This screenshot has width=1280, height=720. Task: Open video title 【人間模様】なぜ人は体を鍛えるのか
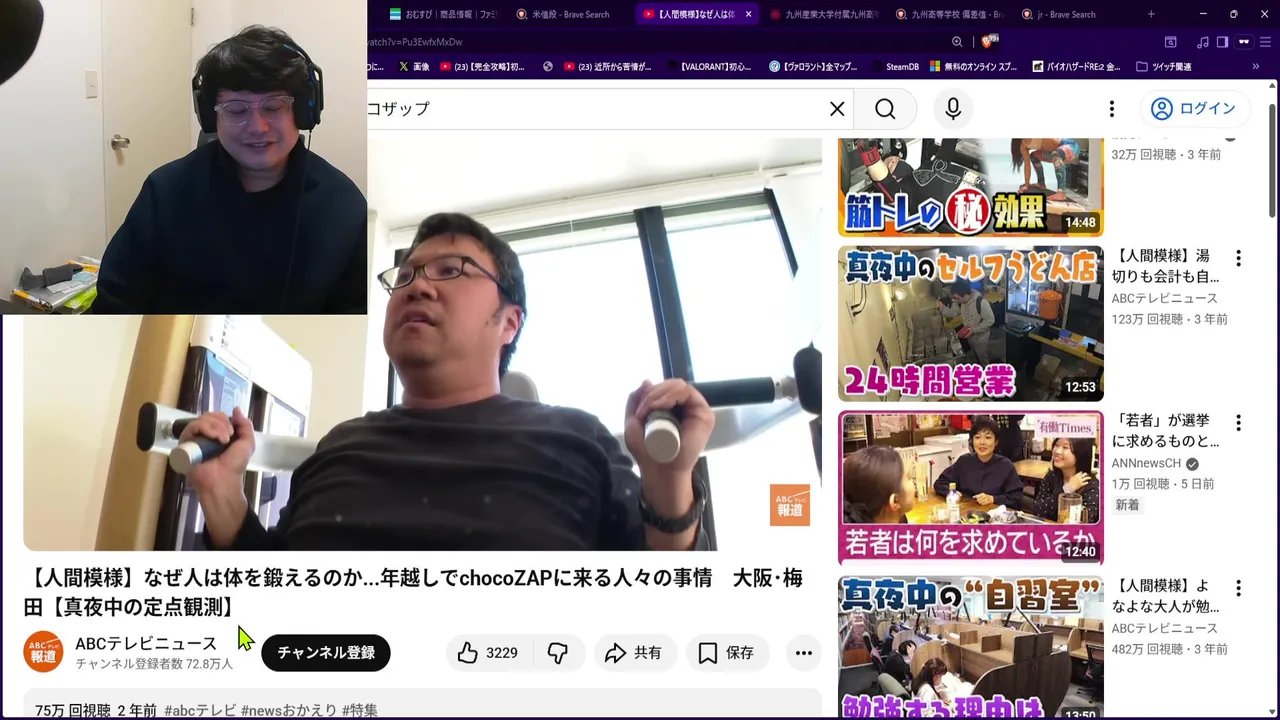pyautogui.click(x=413, y=592)
